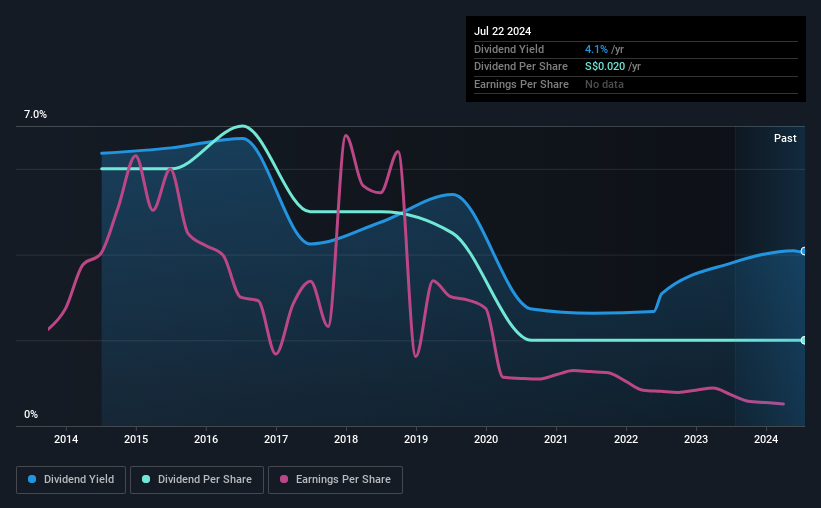Image resolution: width=821 pixels, height=508 pixels.
Task: Click the No data earnings value
Action: point(604,84)
